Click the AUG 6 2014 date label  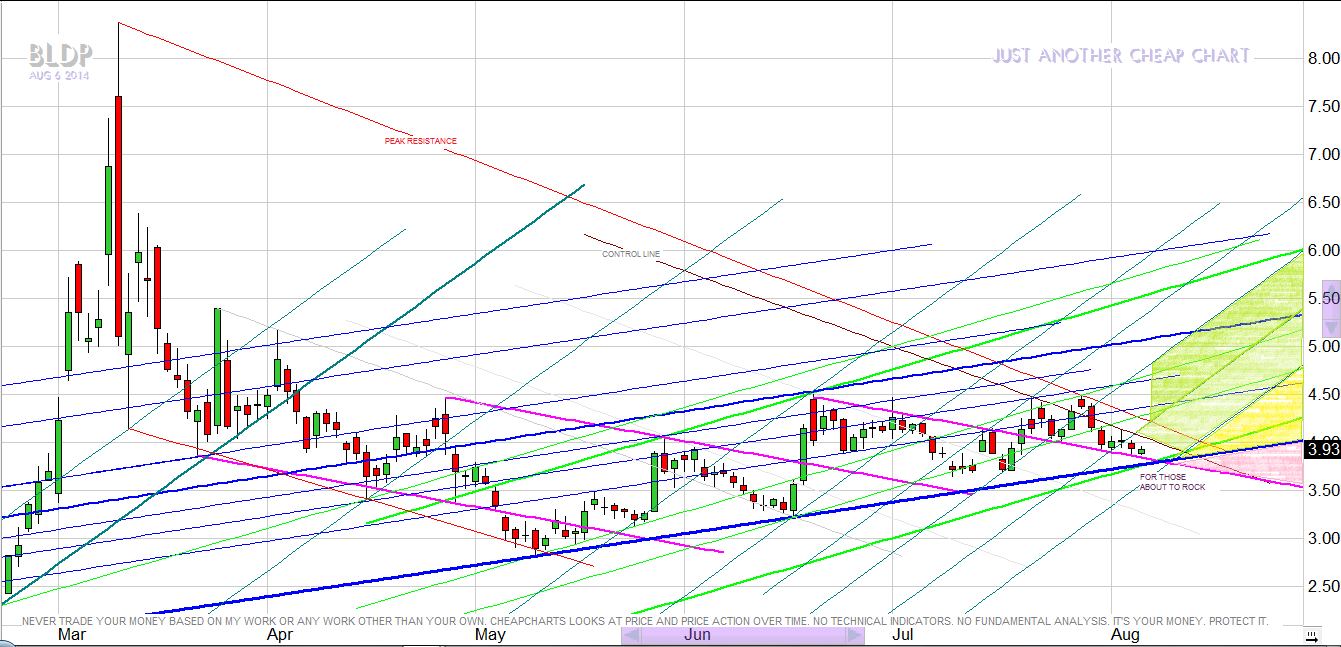(58, 75)
